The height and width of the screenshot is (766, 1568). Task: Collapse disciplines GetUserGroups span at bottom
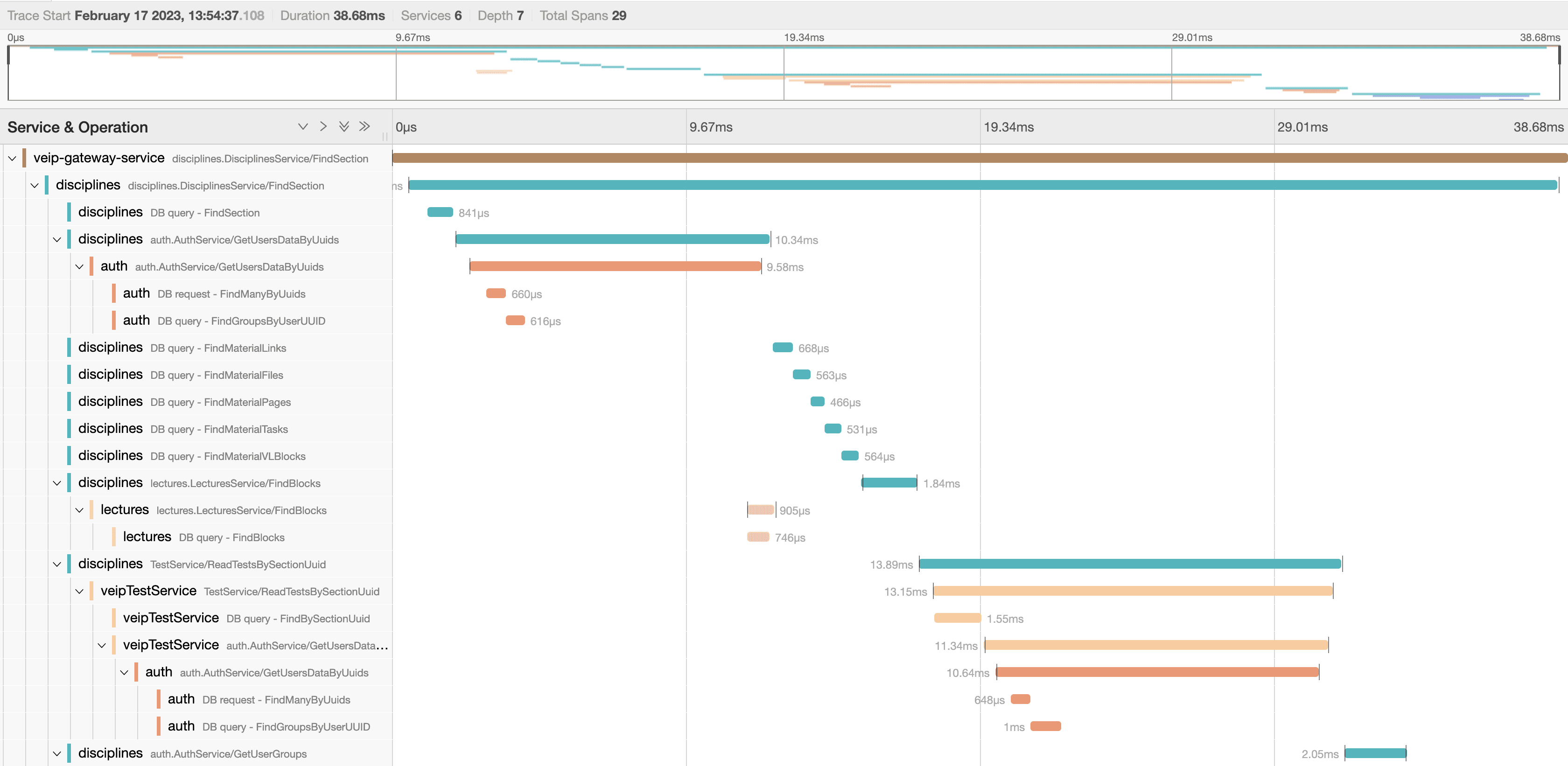point(57,754)
